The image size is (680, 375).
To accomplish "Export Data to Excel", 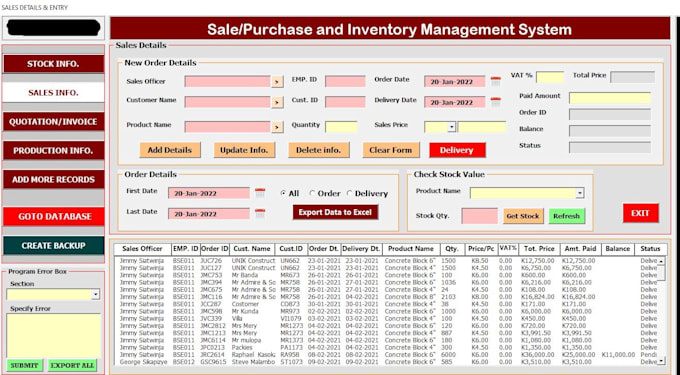I will tap(335, 212).
